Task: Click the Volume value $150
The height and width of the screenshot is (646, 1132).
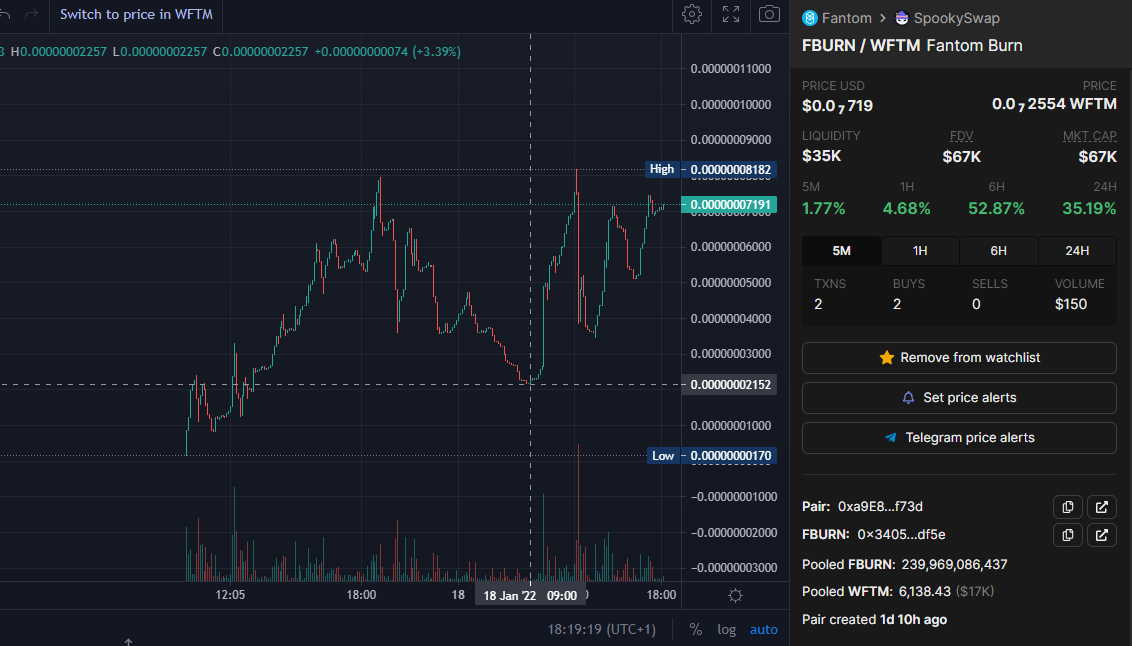Action: click(1071, 304)
